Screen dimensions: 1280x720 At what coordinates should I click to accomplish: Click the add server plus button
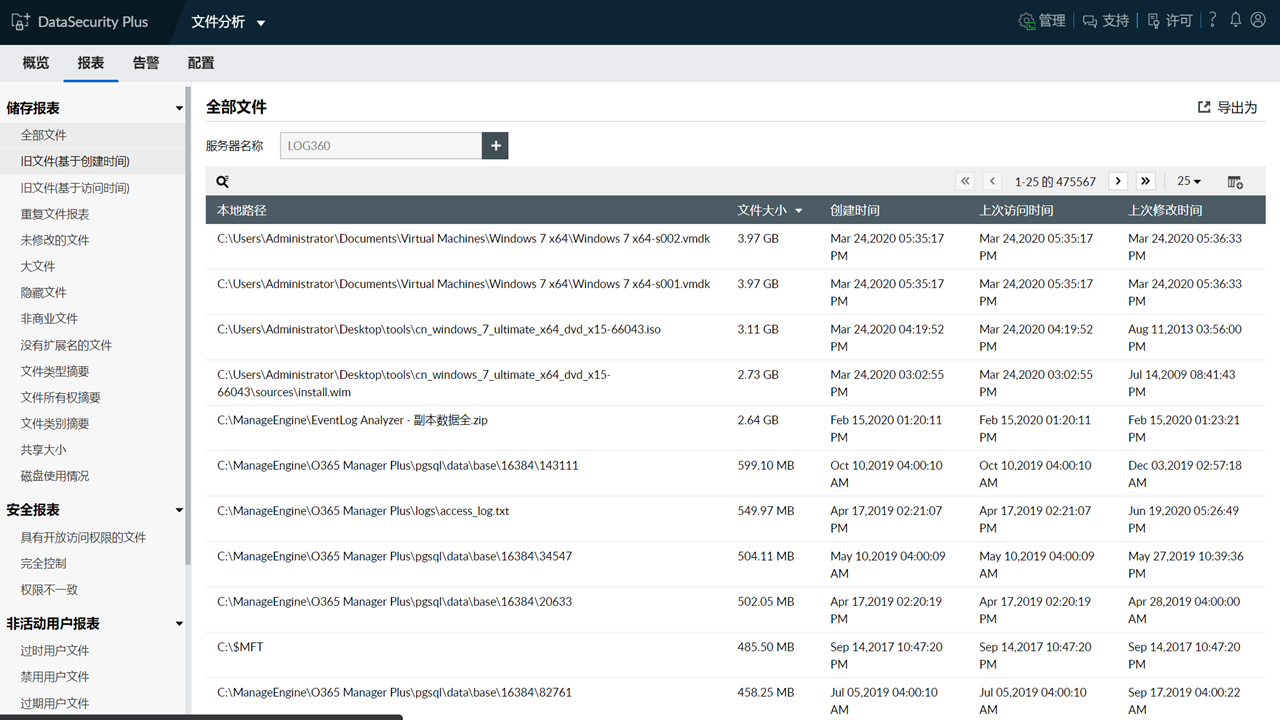click(495, 145)
